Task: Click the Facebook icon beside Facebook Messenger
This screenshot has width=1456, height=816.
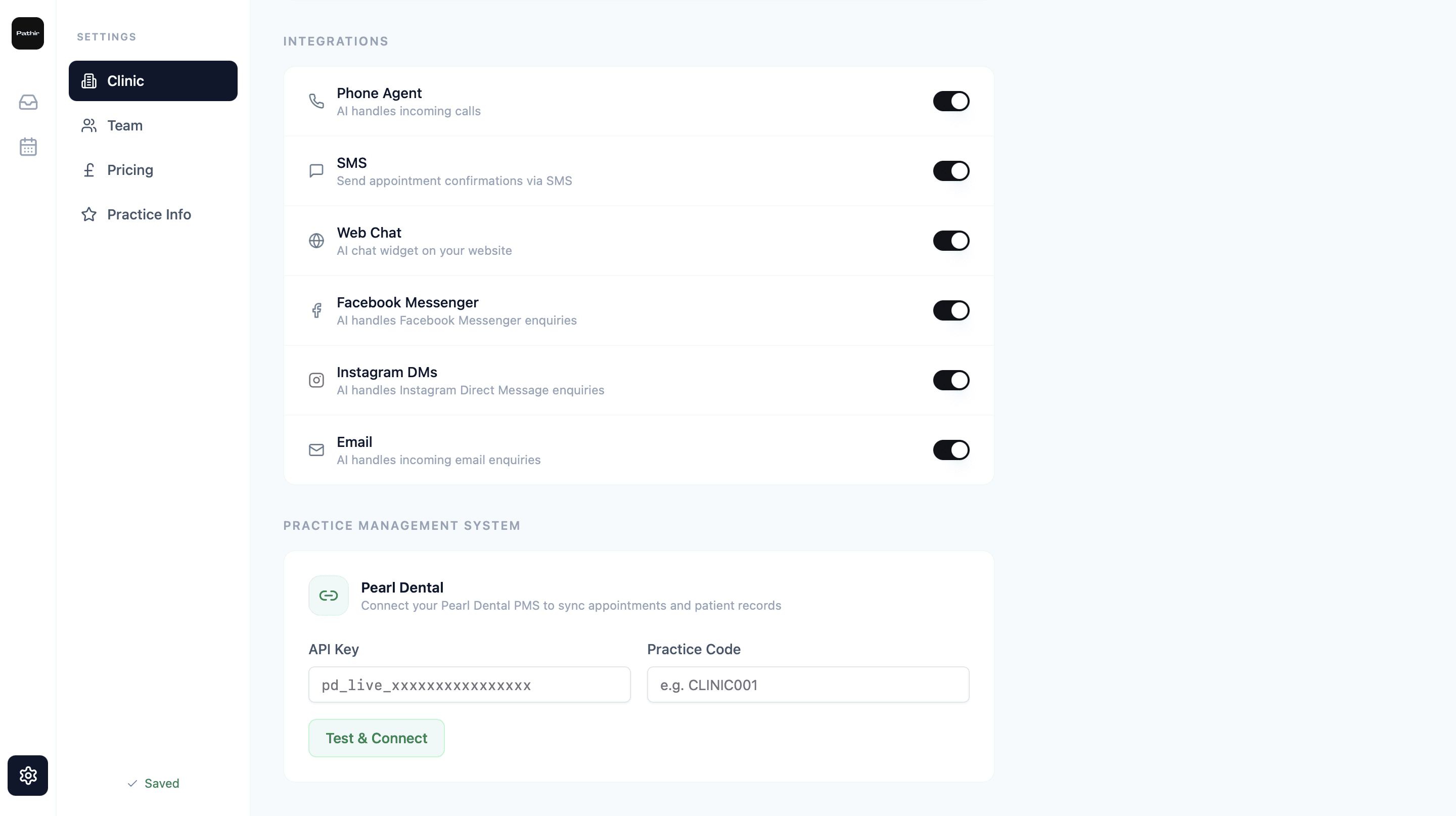Action: (316, 310)
